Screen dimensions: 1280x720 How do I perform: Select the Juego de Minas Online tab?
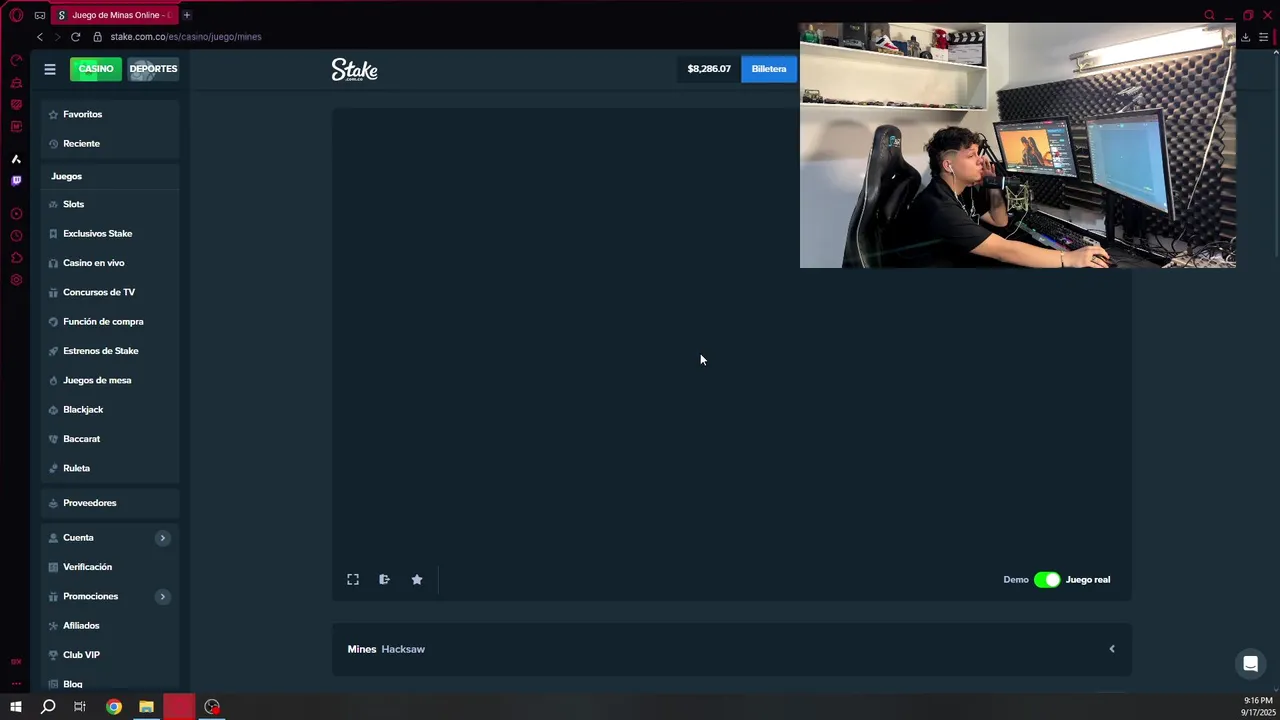tap(115, 15)
